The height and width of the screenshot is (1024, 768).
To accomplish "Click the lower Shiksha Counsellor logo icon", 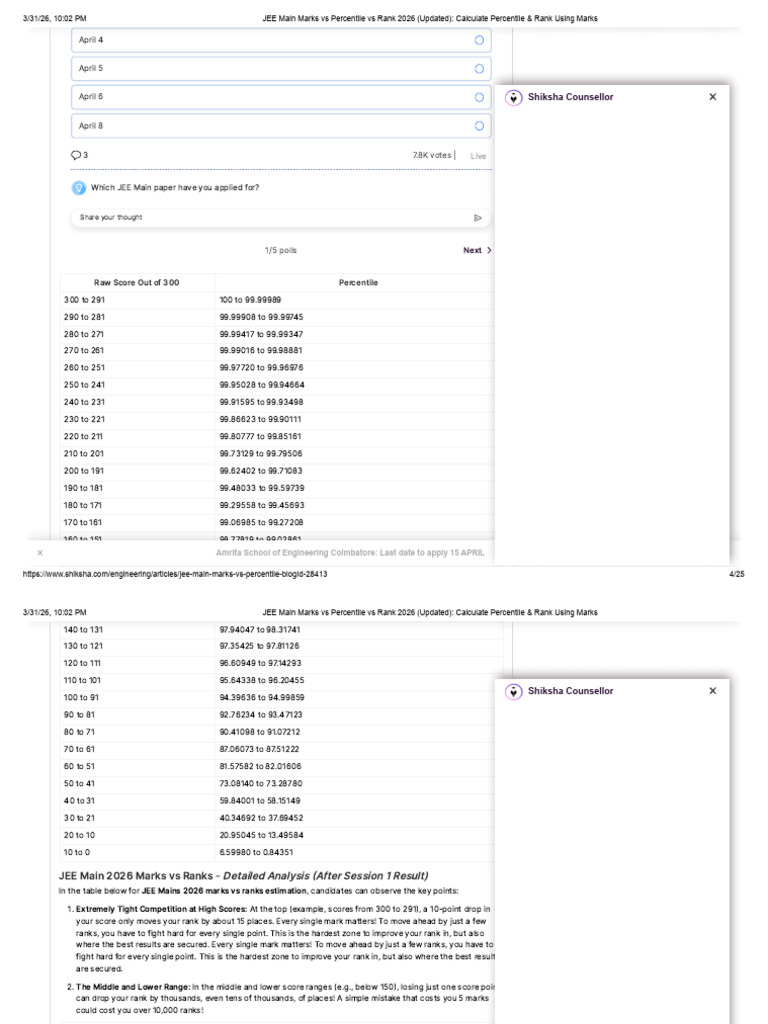I will tap(514, 692).
